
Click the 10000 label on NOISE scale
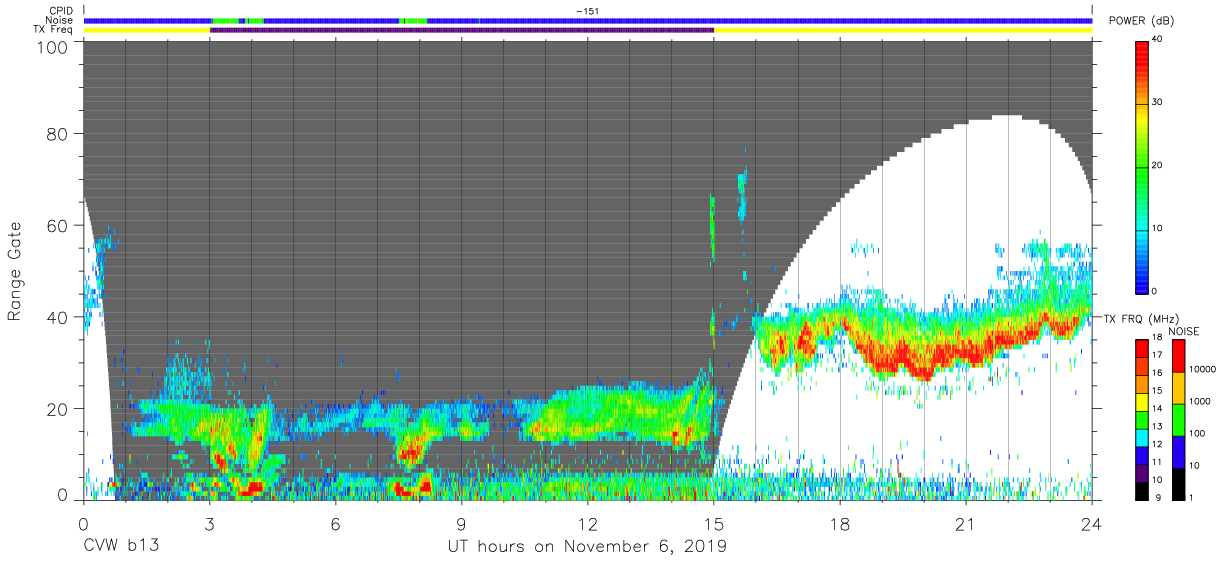tap(1205, 371)
